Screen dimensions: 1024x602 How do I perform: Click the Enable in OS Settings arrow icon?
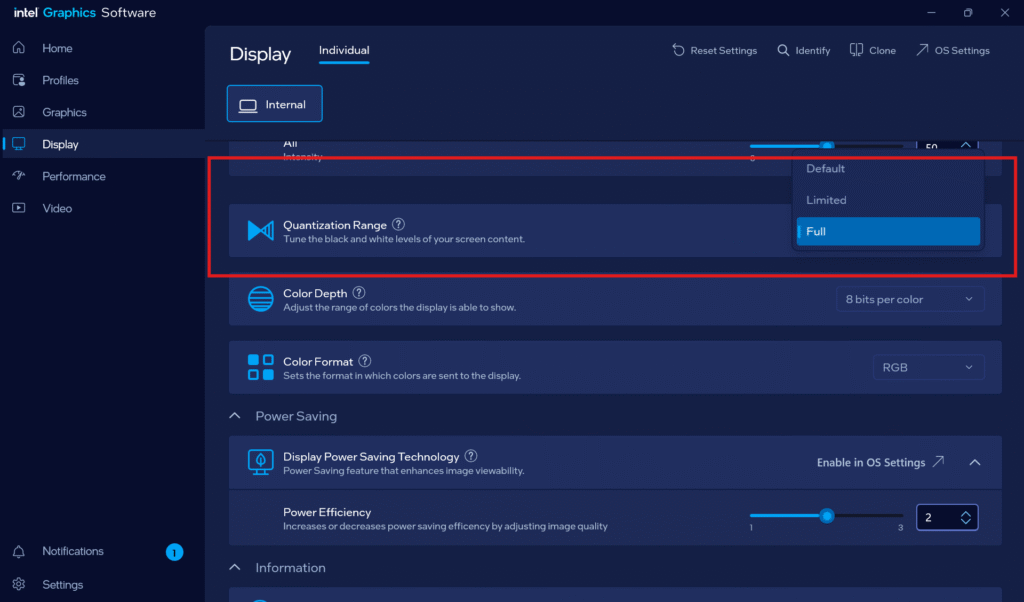[938, 462]
